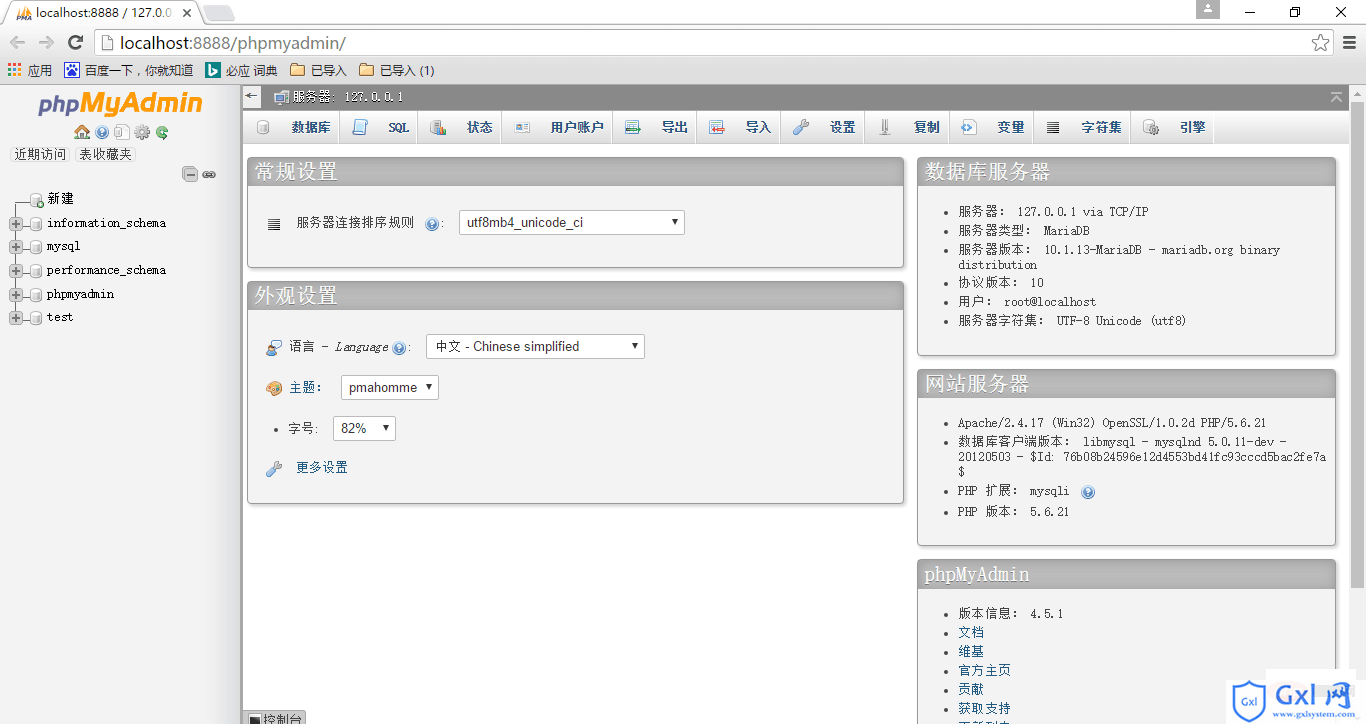Open the 应用 apps shortcut in bookmarks bar
Image resolution: width=1366 pixels, height=724 pixels.
(30, 70)
